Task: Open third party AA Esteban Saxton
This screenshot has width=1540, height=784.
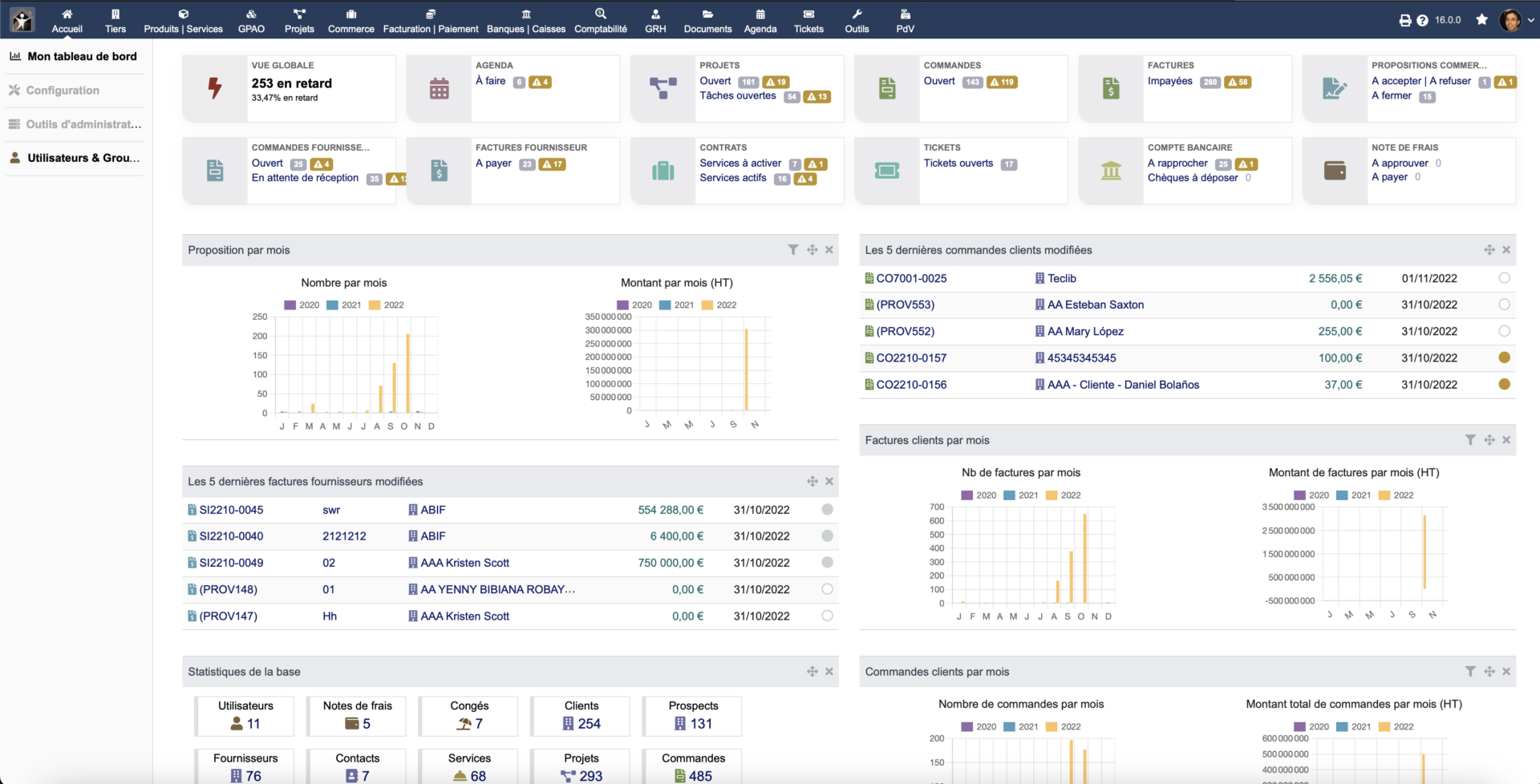Action: coord(1096,305)
